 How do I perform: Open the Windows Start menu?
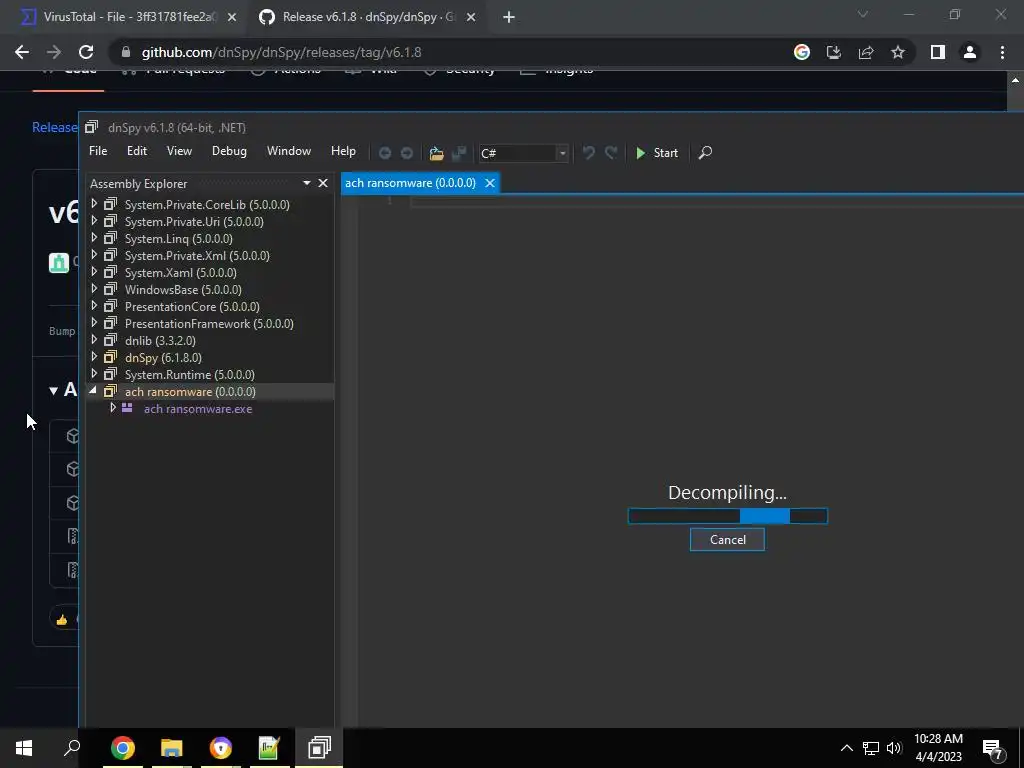pos(24,748)
